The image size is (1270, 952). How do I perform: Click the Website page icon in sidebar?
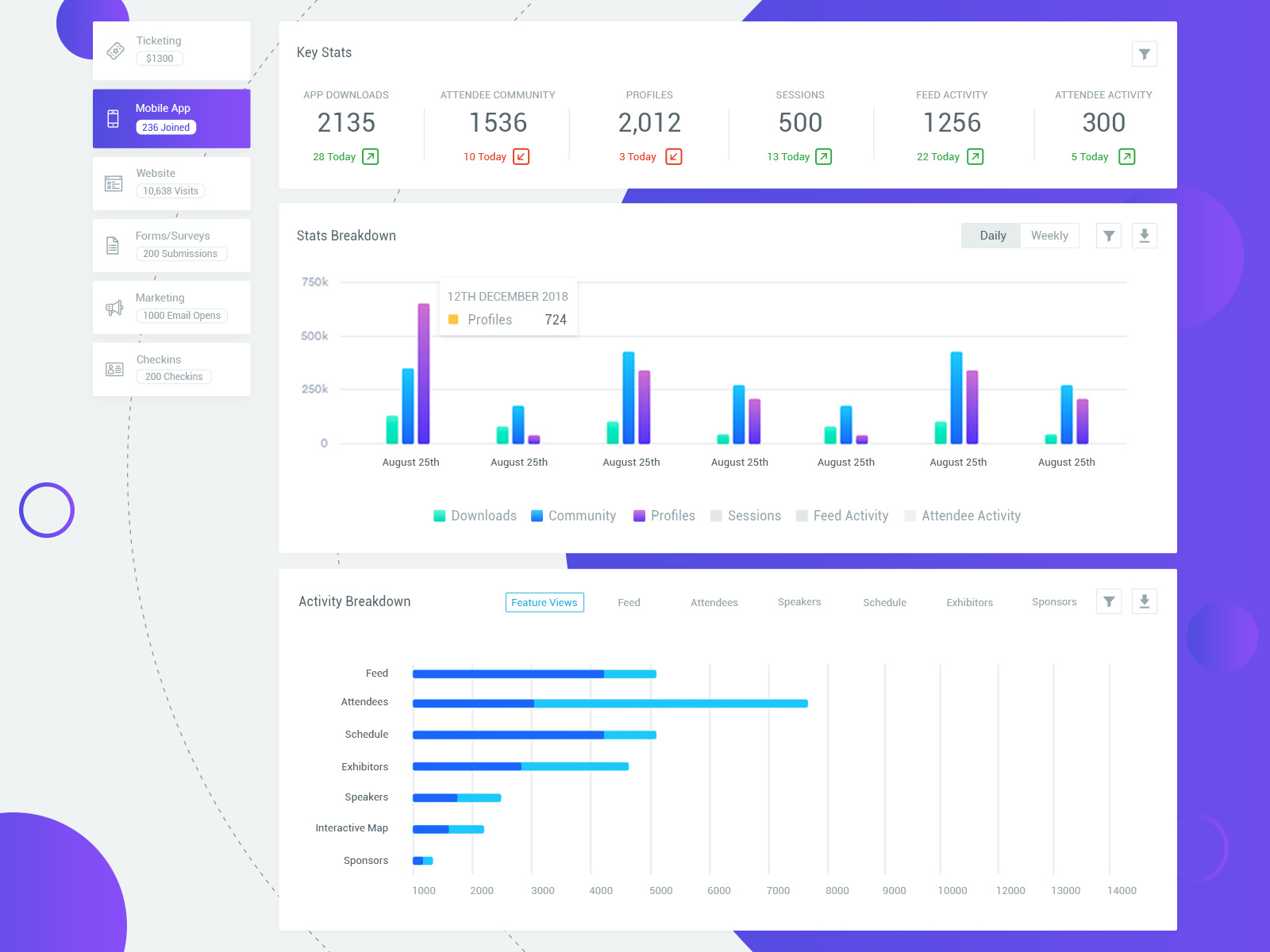[114, 182]
